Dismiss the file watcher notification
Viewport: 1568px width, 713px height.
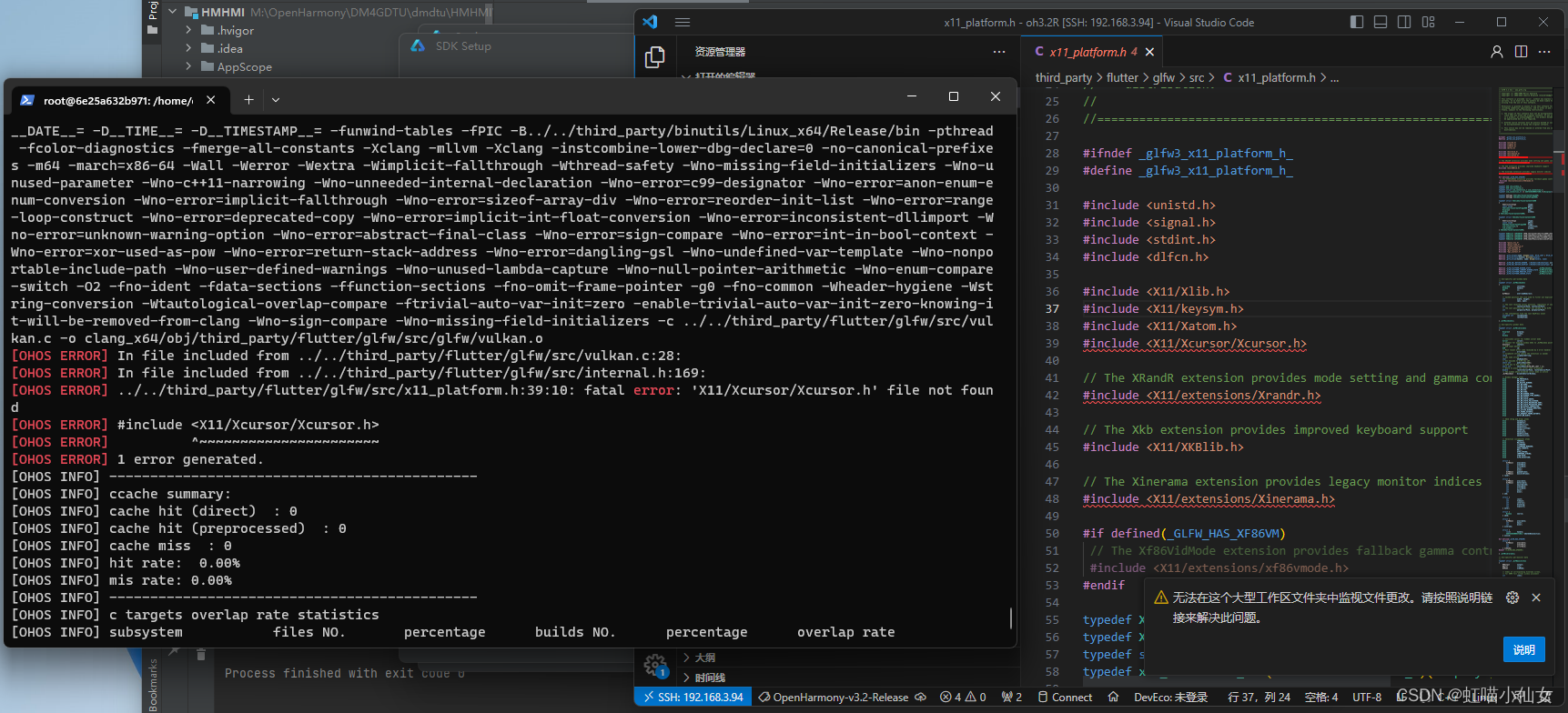click(x=1536, y=598)
